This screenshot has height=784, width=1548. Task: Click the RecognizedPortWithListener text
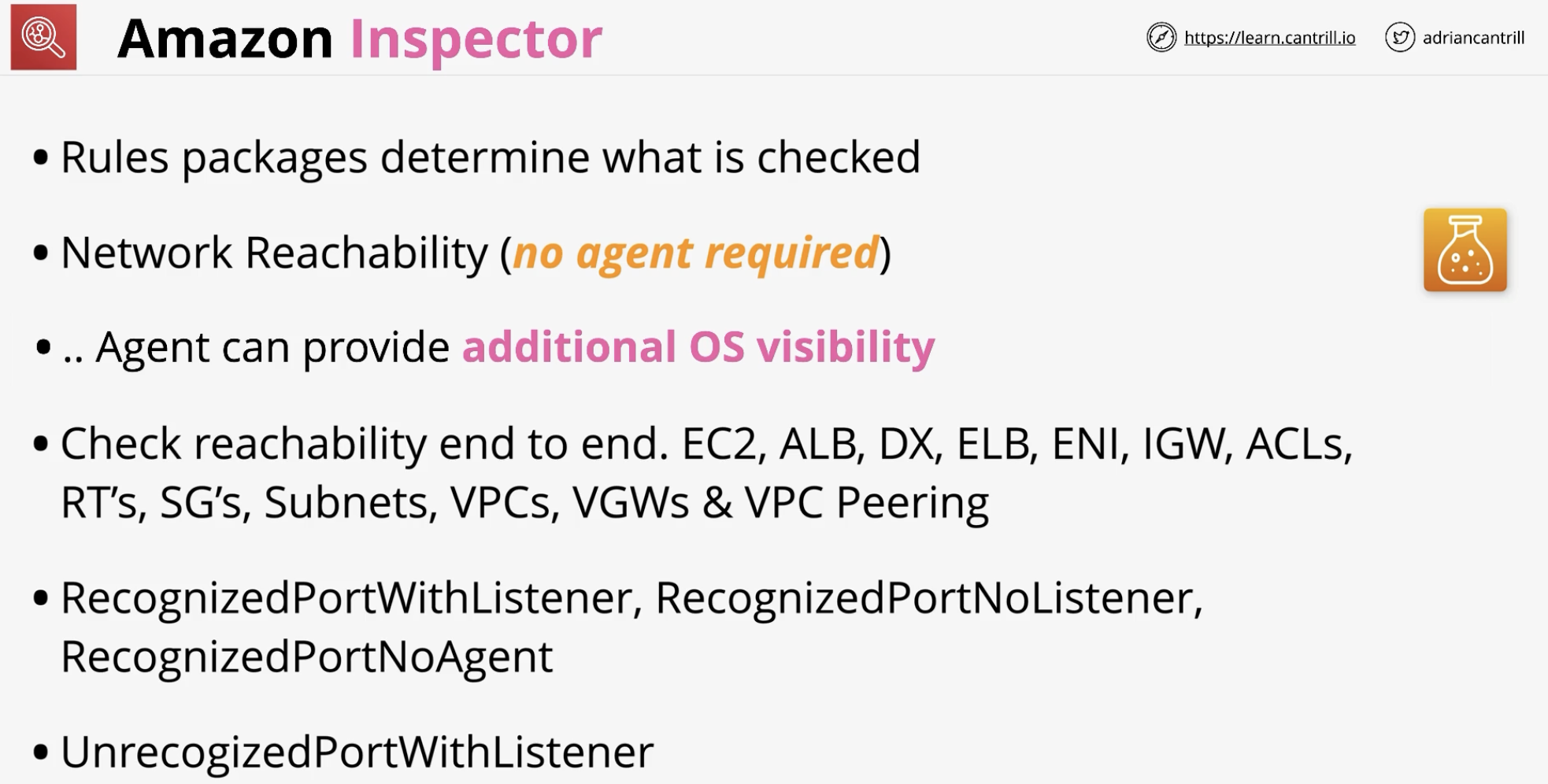click(x=346, y=597)
